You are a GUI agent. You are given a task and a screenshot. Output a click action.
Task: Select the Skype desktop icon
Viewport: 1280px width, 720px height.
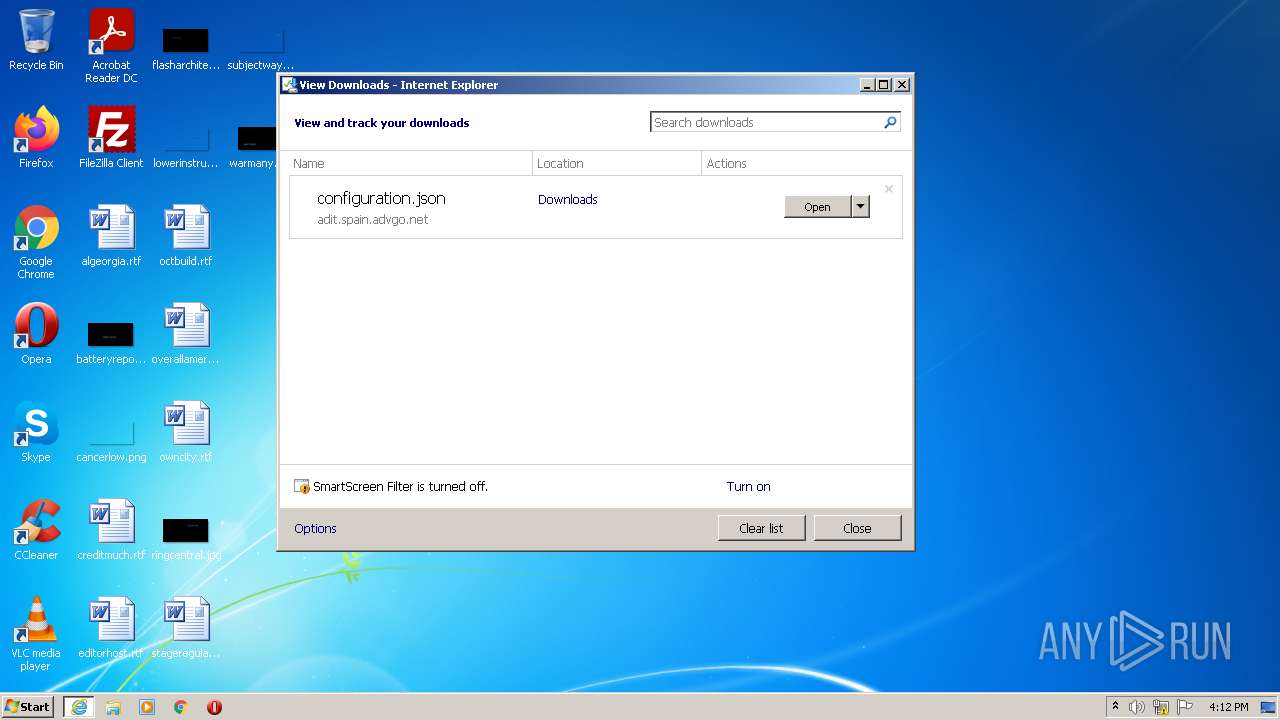point(36,431)
